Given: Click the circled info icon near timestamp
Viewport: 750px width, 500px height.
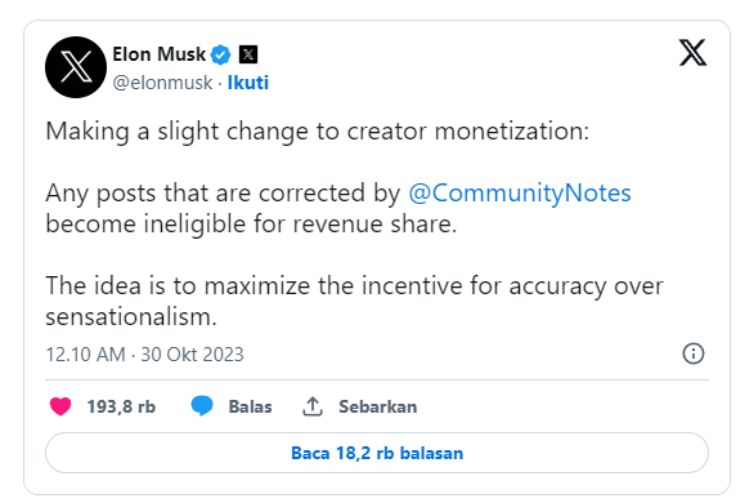Looking at the screenshot, I should point(693,354).
